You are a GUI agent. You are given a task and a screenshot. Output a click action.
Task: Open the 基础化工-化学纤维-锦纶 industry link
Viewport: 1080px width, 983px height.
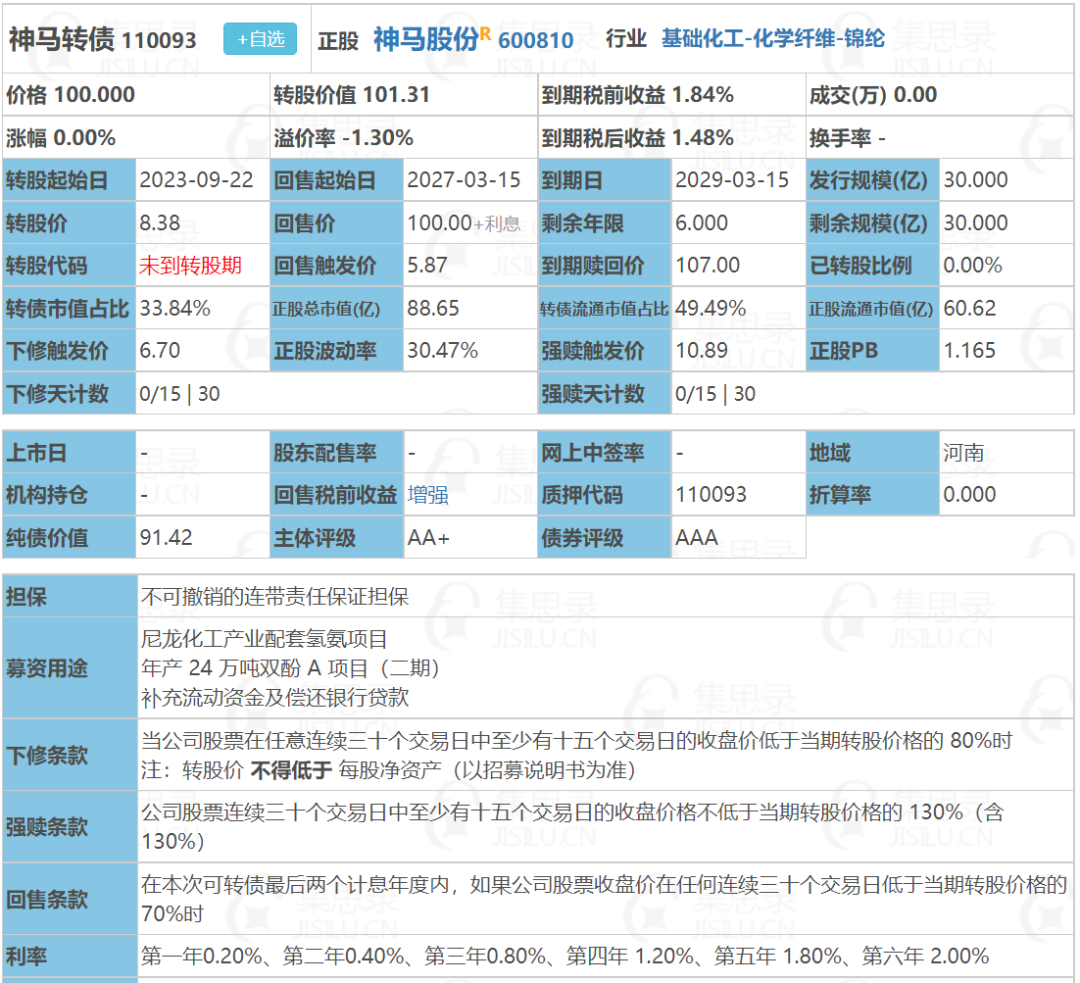coord(773,39)
